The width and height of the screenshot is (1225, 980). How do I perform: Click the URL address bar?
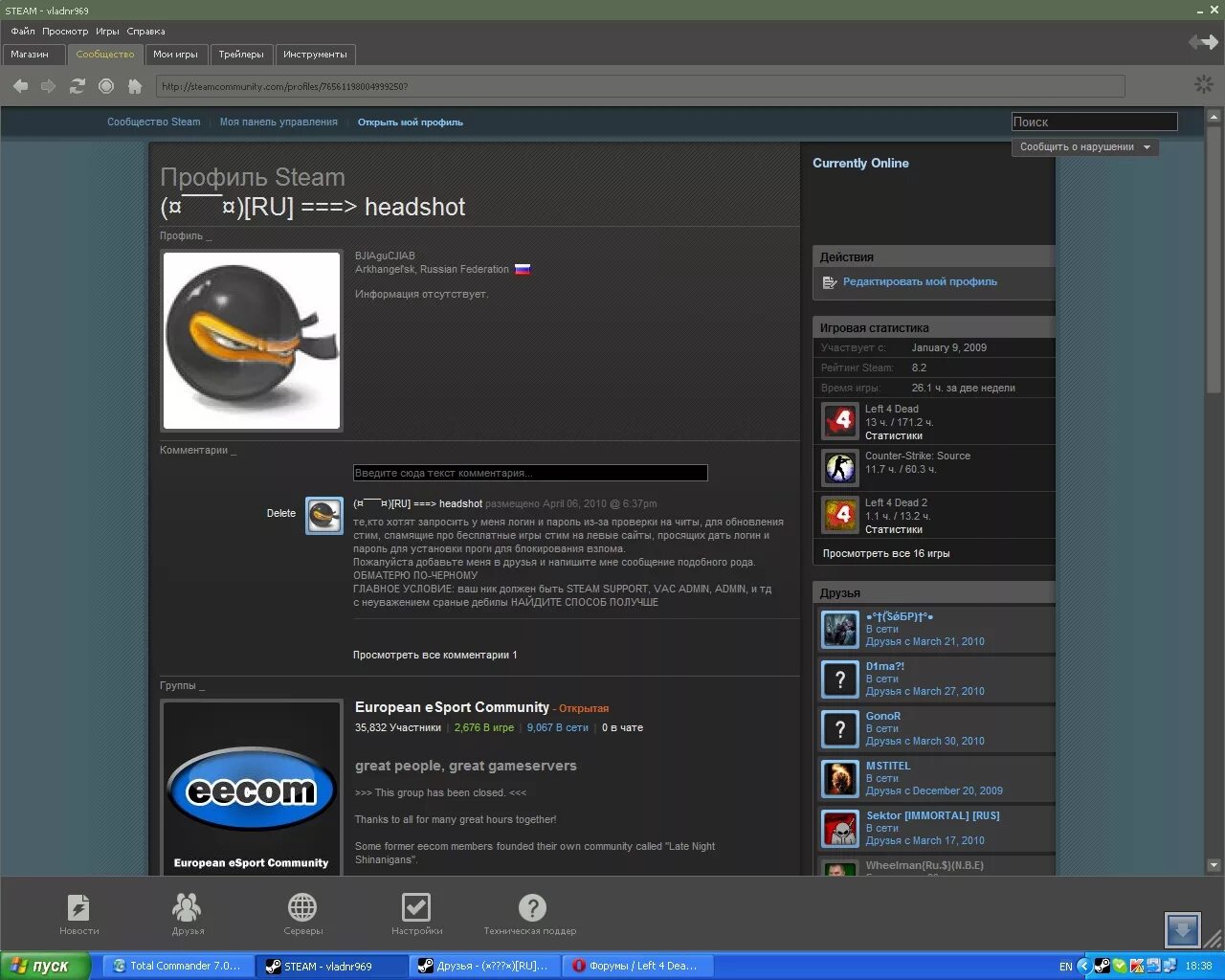[x=640, y=86]
